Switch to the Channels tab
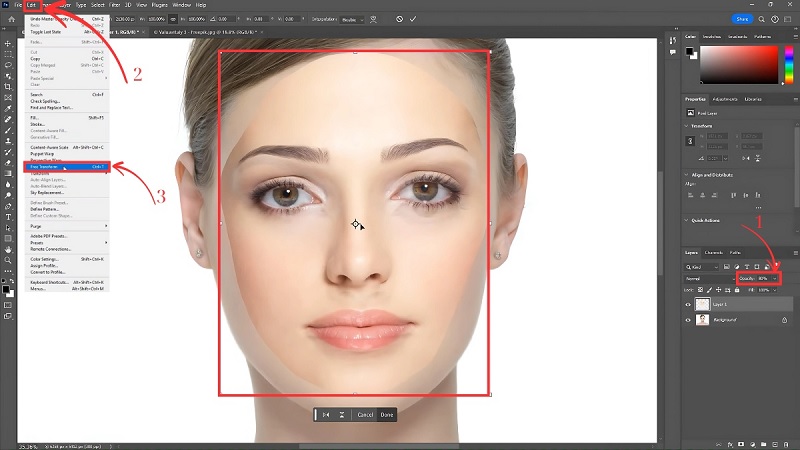Image resolution: width=800 pixels, height=450 pixels. click(x=714, y=253)
